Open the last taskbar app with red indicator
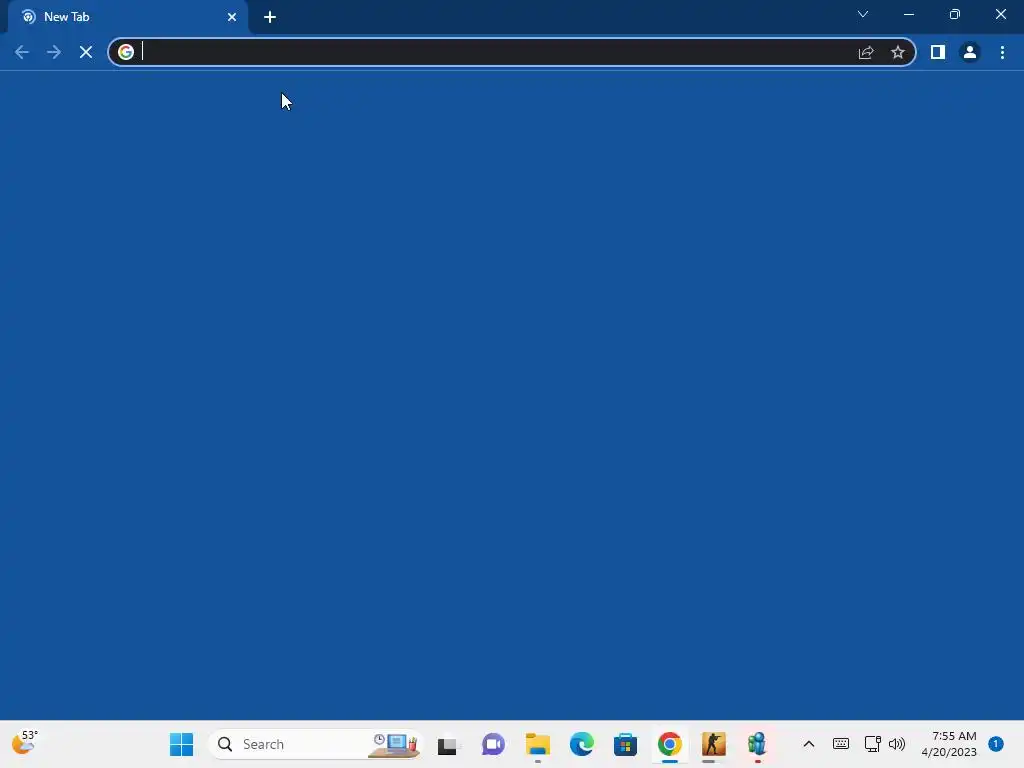Image resolution: width=1024 pixels, height=768 pixels. [x=757, y=744]
